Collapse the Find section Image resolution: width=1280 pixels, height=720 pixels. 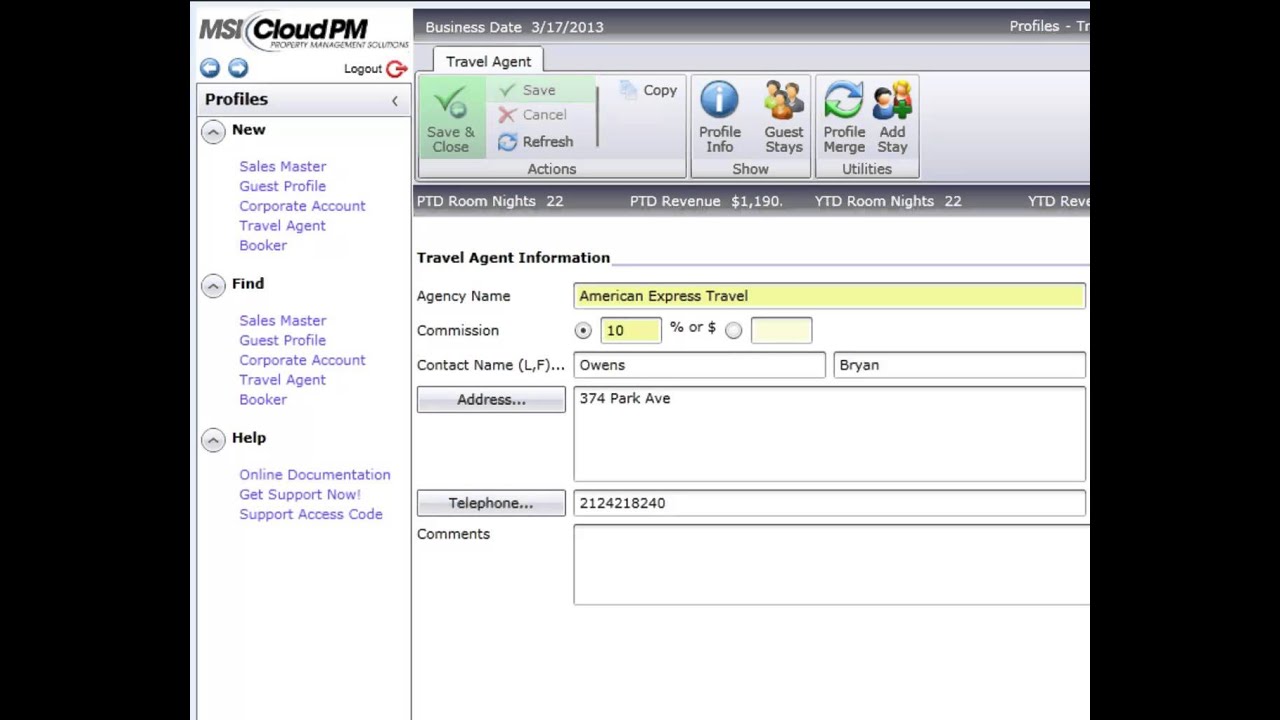pyautogui.click(x=213, y=285)
